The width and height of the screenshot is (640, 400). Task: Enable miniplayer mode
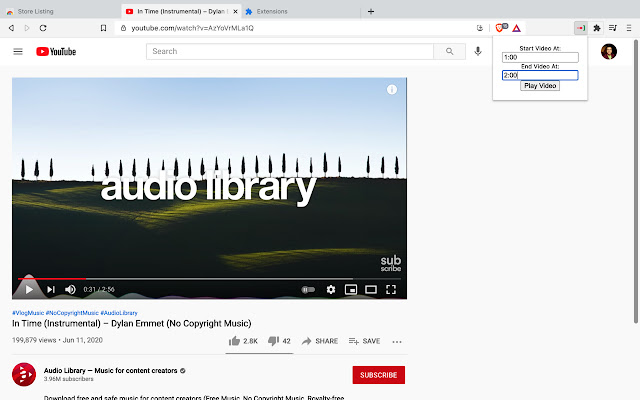(x=351, y=289)
